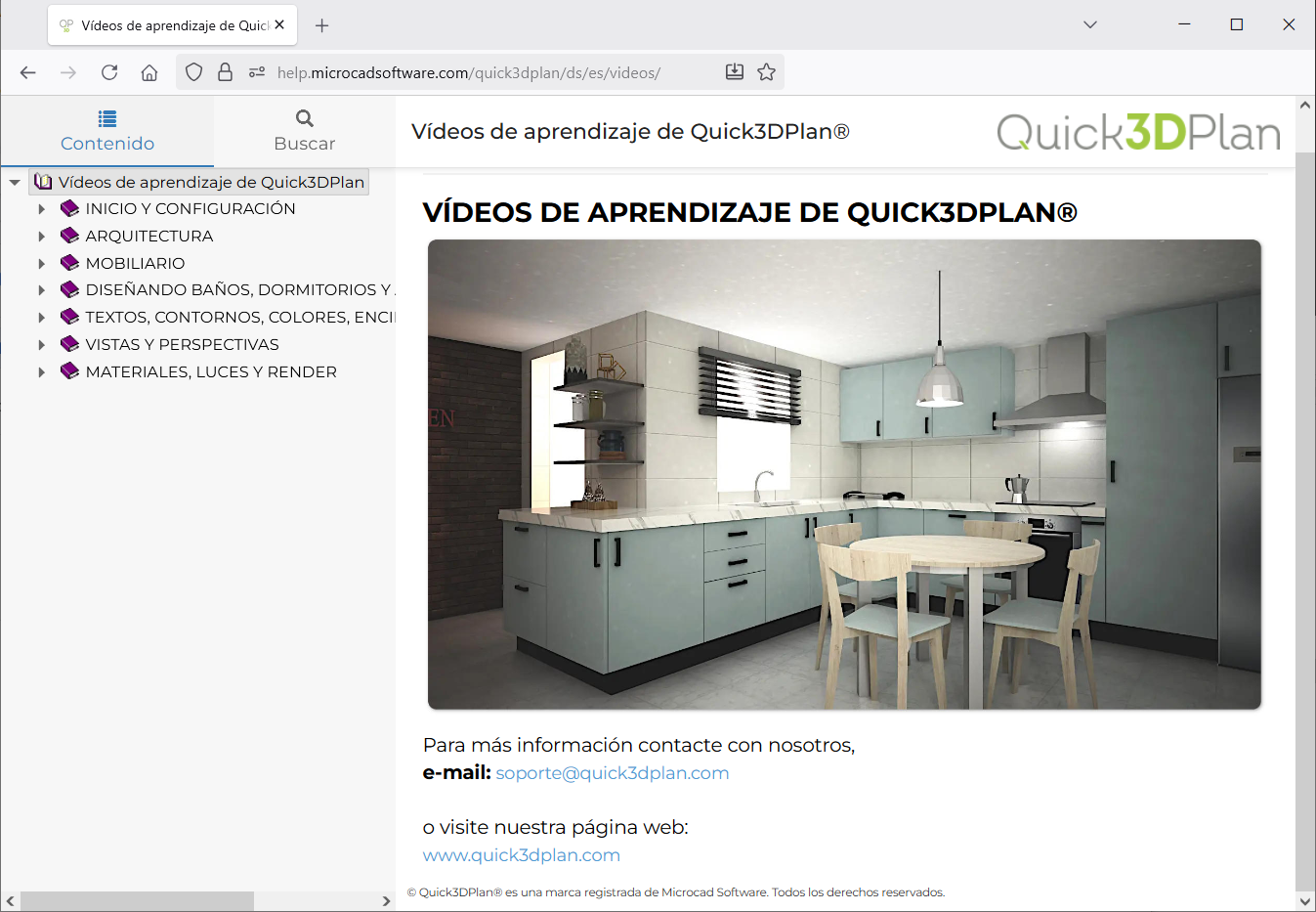
Task: Click the install page download icon
Action: 735,72
